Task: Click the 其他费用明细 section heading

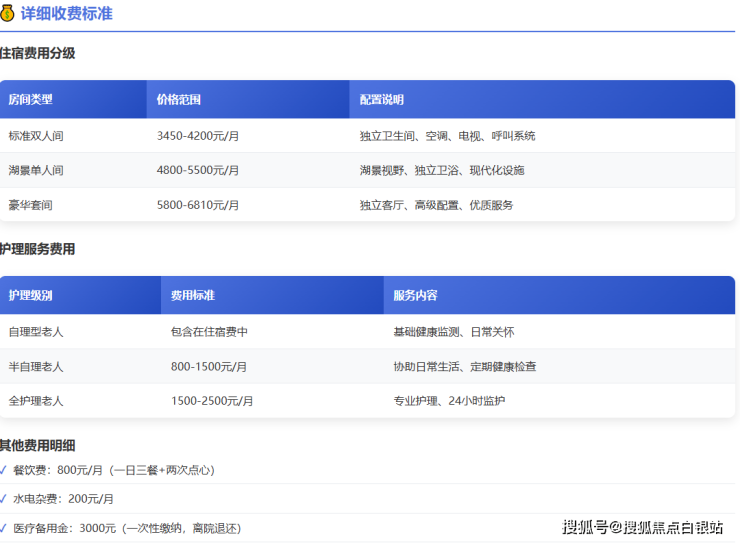Action: pos(38,446)
